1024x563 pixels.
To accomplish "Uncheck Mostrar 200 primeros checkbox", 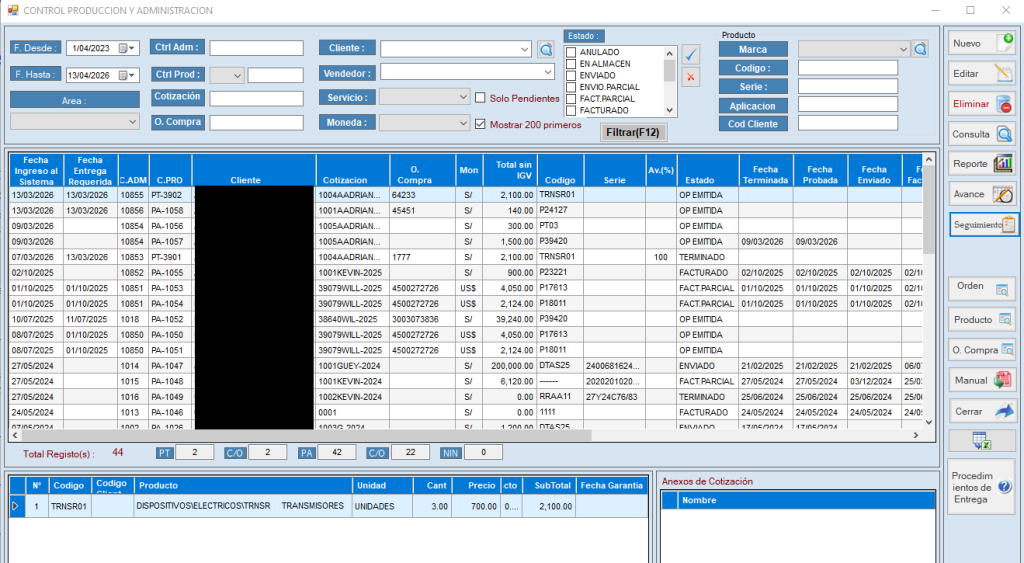I will 481,124.
